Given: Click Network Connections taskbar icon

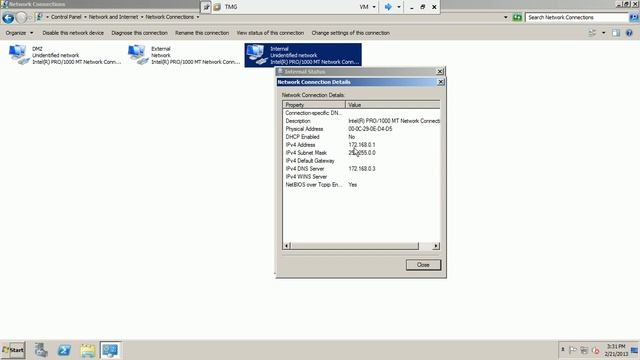Looking at the screenshot, I should tap(110, 350).
